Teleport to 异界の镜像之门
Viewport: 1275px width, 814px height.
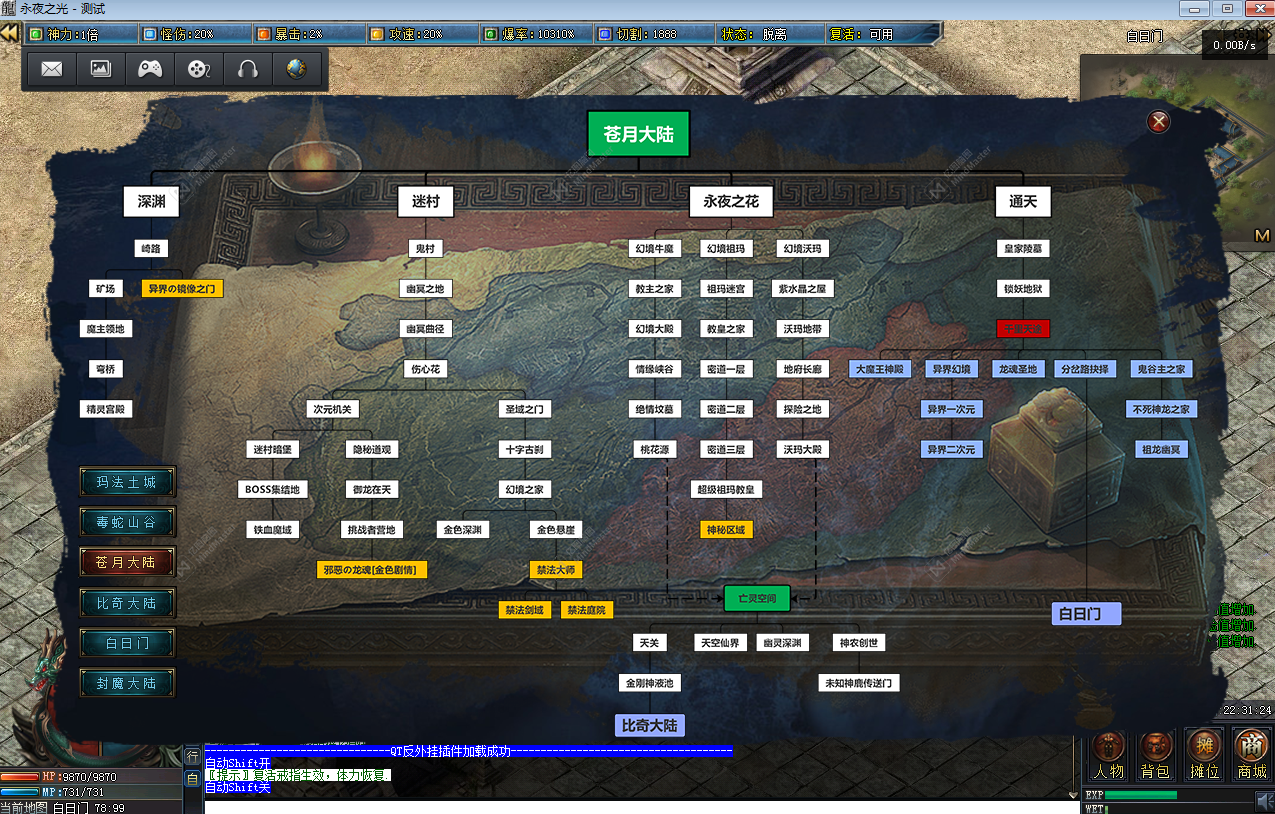point(182,289)
